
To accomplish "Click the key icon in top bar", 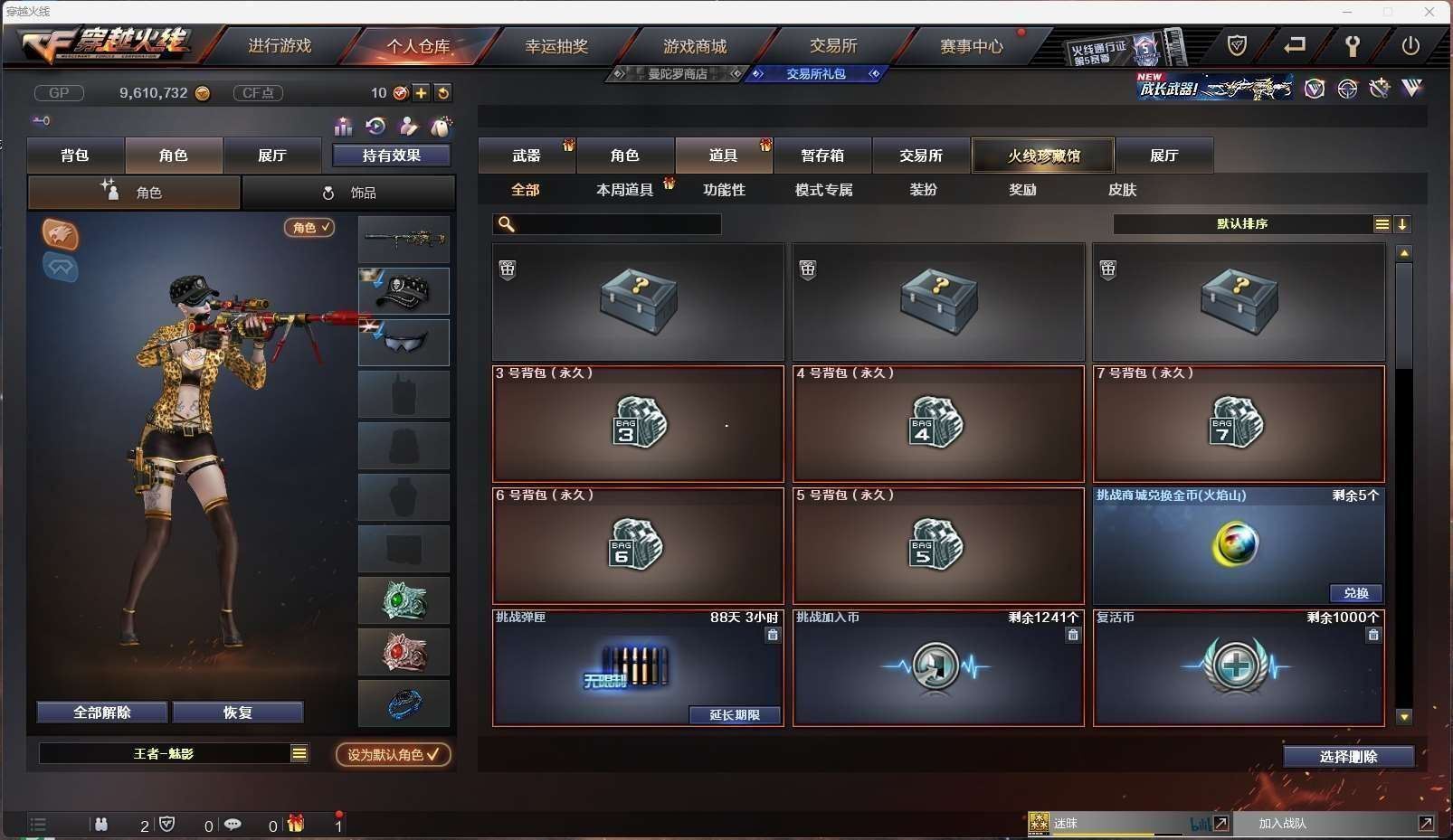I will click(x=1353, y=45).
